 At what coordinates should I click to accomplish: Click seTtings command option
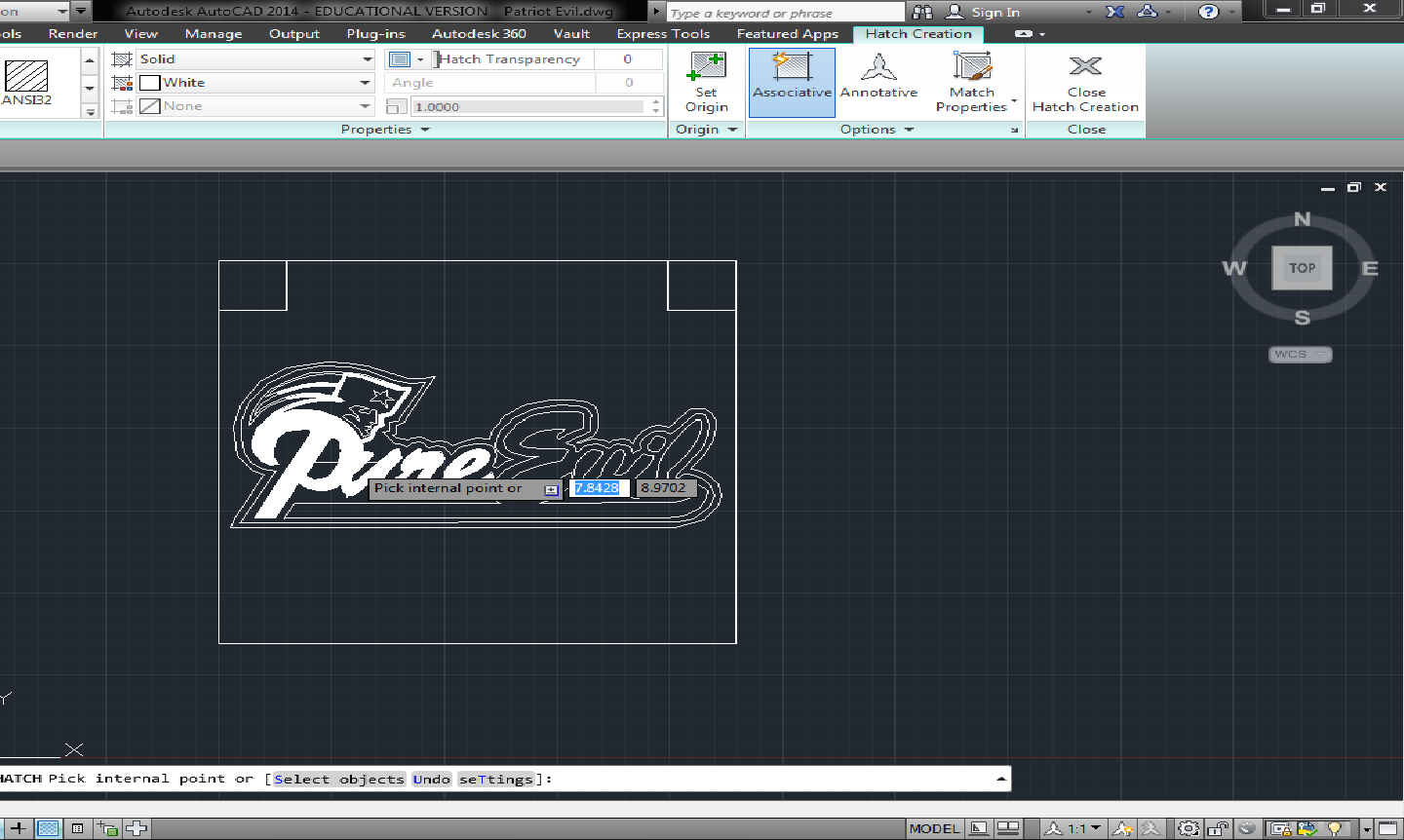(496, 779)
